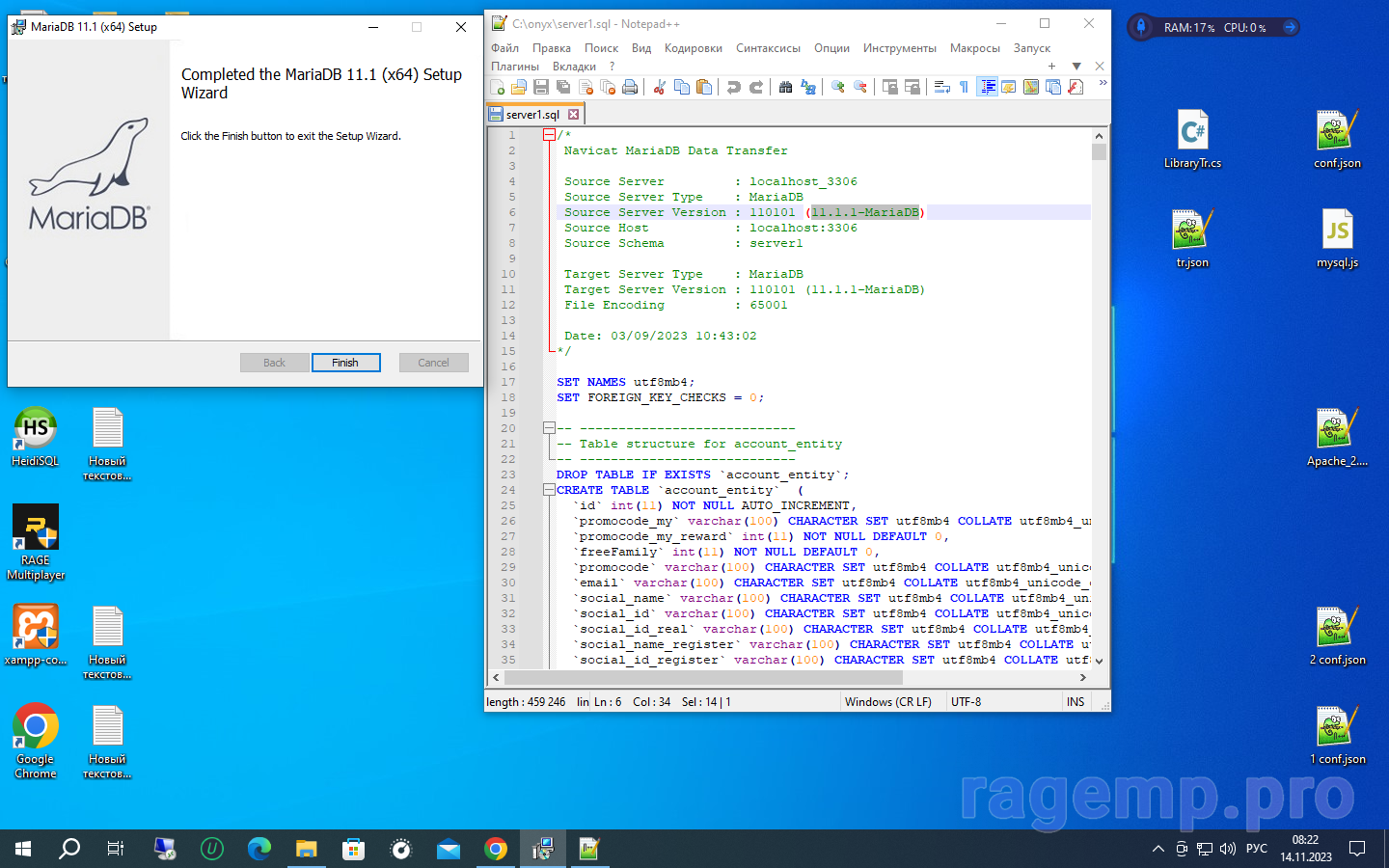Viewport: 1389px width, 868px height.
Task: Click the Save All icon in Notepad++
Action: pyautogui.click(x=563, y=87)
